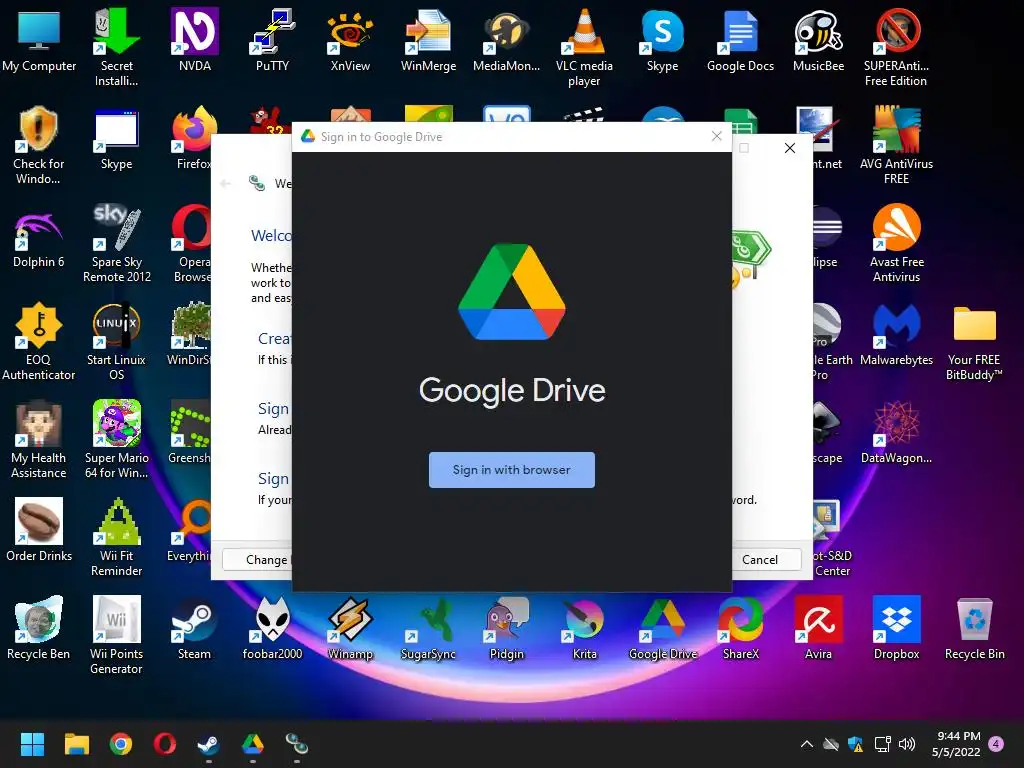The width and height of the screenshot is (1024, 768).
Task: Click the Change button in the background window
Action: click(258, 560)
